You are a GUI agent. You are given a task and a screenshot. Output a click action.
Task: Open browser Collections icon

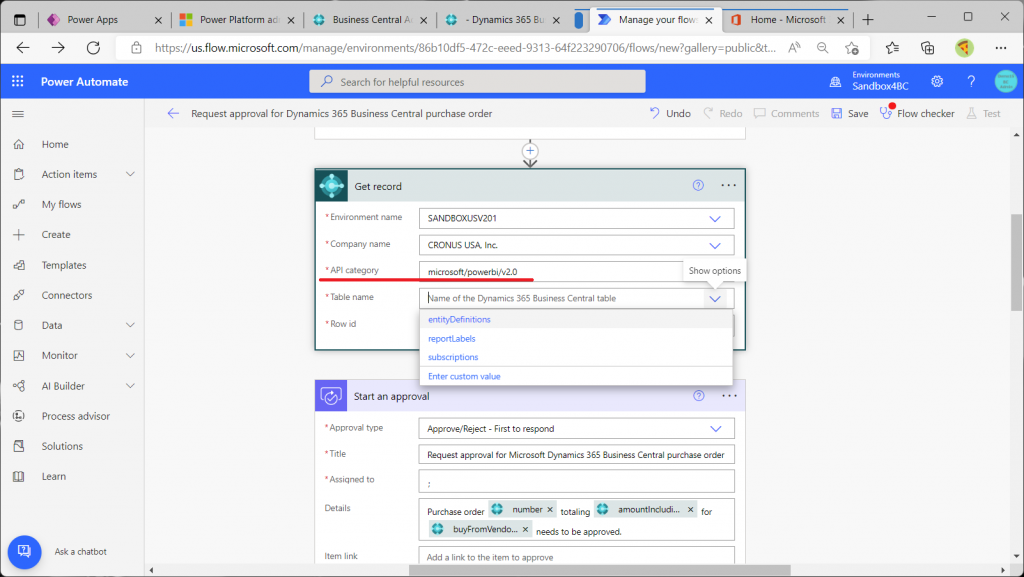(x=927, y=48)
